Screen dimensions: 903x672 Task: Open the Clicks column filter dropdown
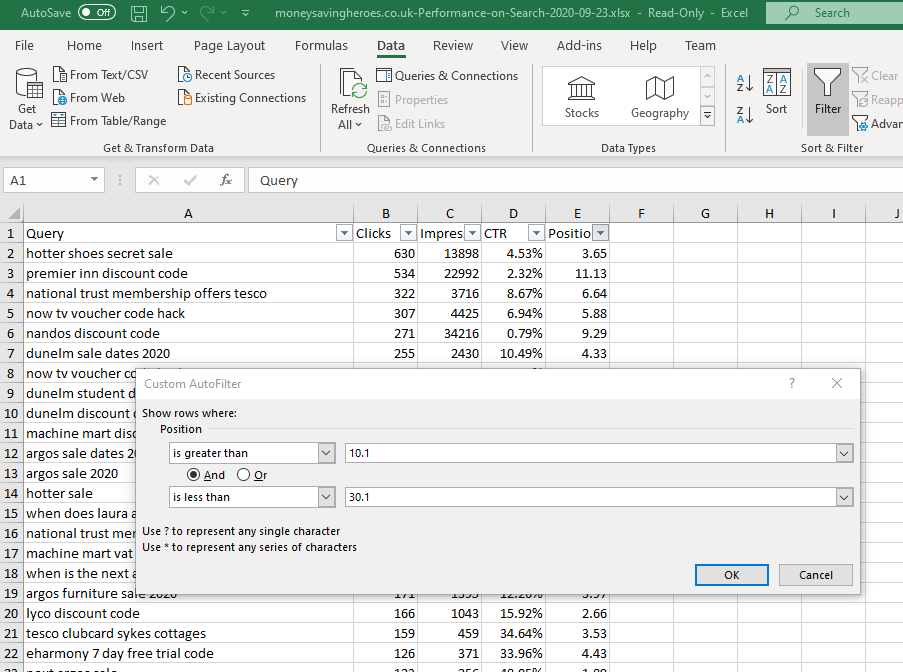click(408, 233)
